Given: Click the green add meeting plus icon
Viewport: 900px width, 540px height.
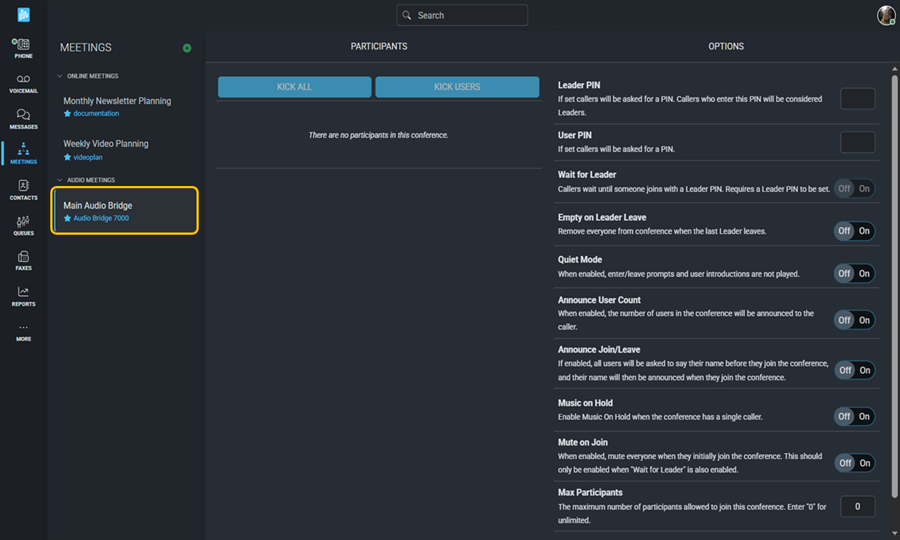Looking at the screenshot, I should point(187,48).
